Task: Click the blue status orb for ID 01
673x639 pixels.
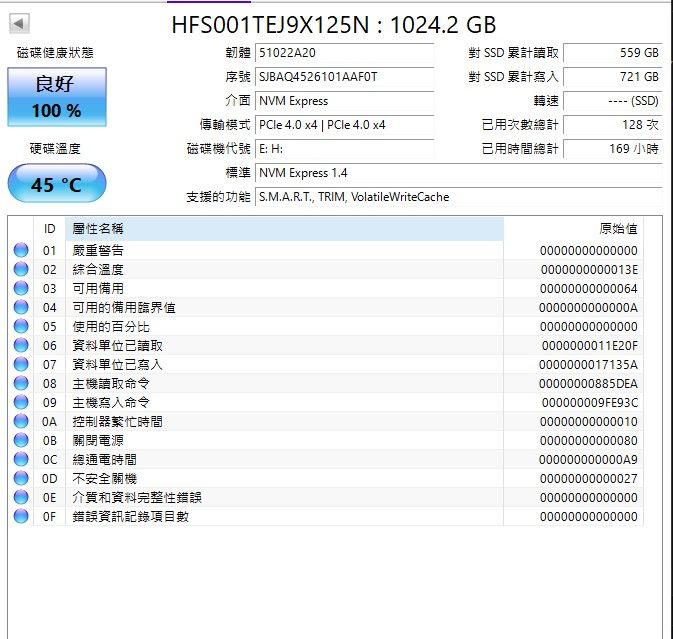Action: (21, 250)
